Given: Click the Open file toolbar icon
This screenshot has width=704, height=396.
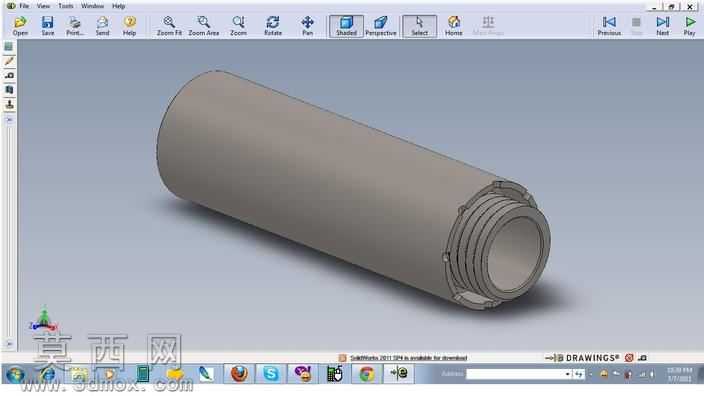Looking at the screenshot, I should tap(20, 26).
